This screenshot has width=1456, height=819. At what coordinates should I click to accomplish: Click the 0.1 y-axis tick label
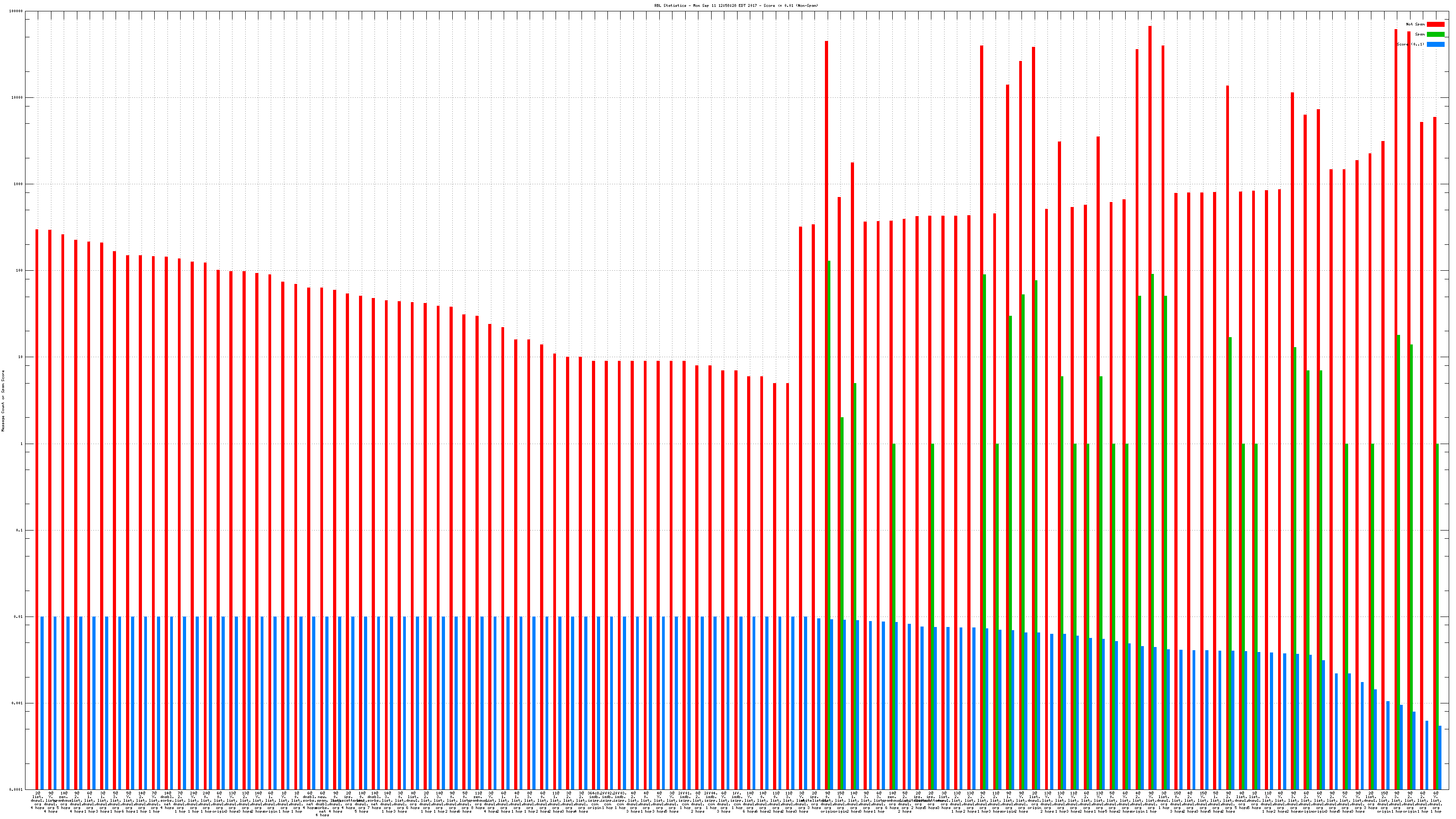[19, 530]
